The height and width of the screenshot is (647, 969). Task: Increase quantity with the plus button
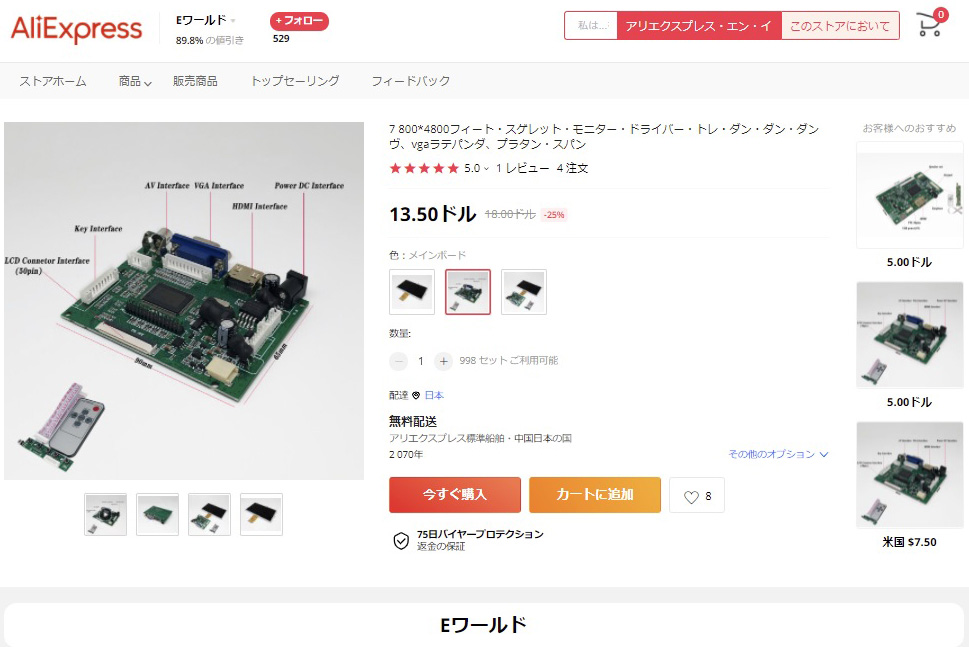coord(443,361)
